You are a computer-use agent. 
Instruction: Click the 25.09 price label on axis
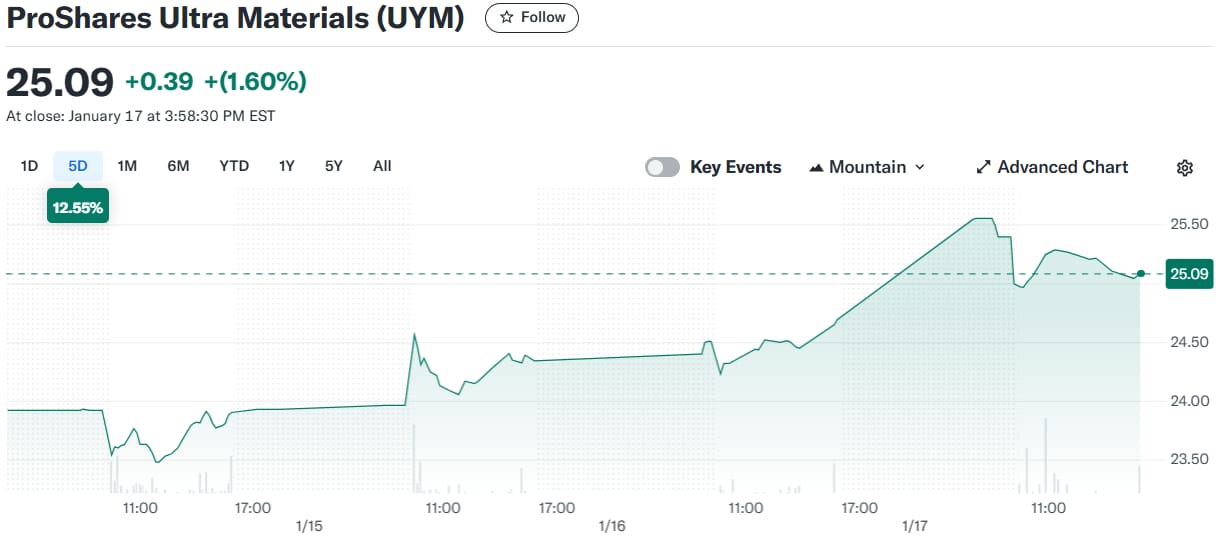[1190, 273]
